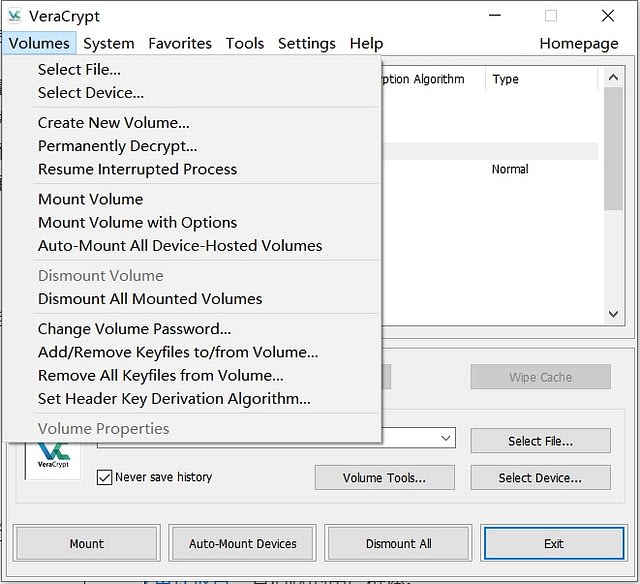Click the Mount button
The image size is (640, 584).
click(x=87, y=544)
